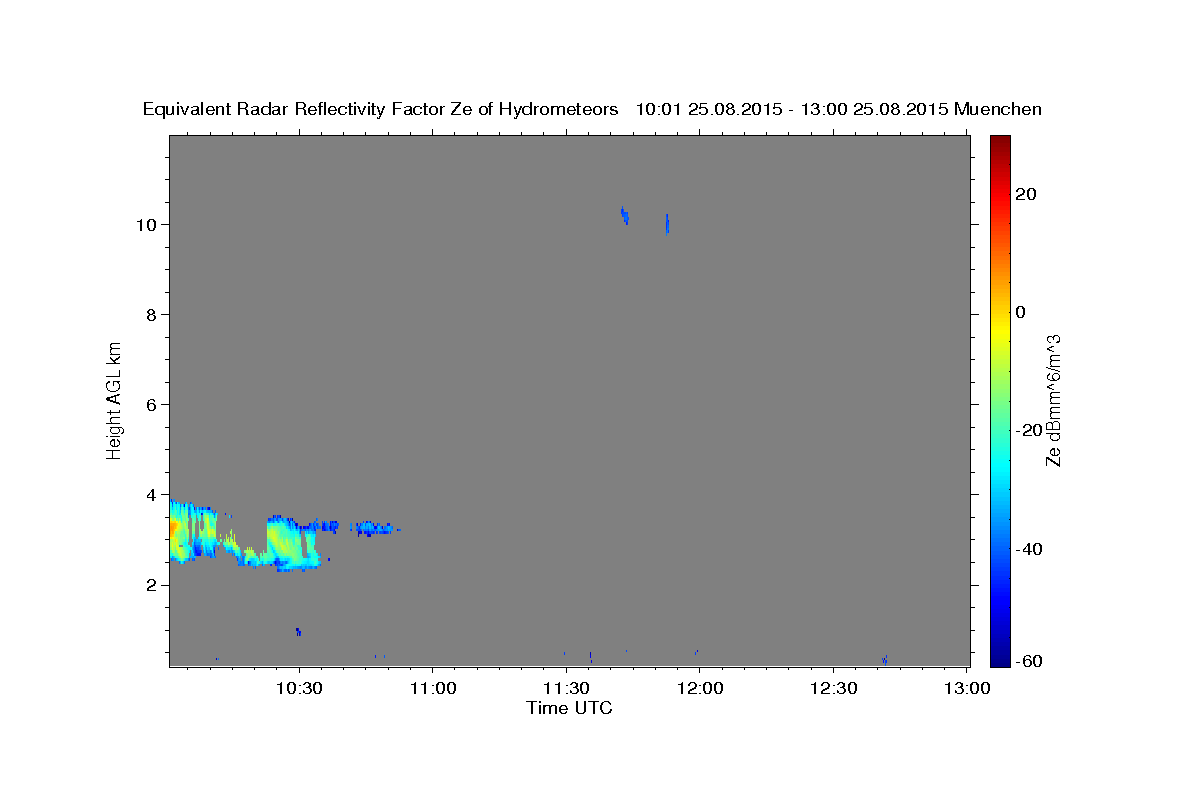Click the colorbar value -20
Viewport: 1200px width, 800px height.
click(x=1027, y=430)
